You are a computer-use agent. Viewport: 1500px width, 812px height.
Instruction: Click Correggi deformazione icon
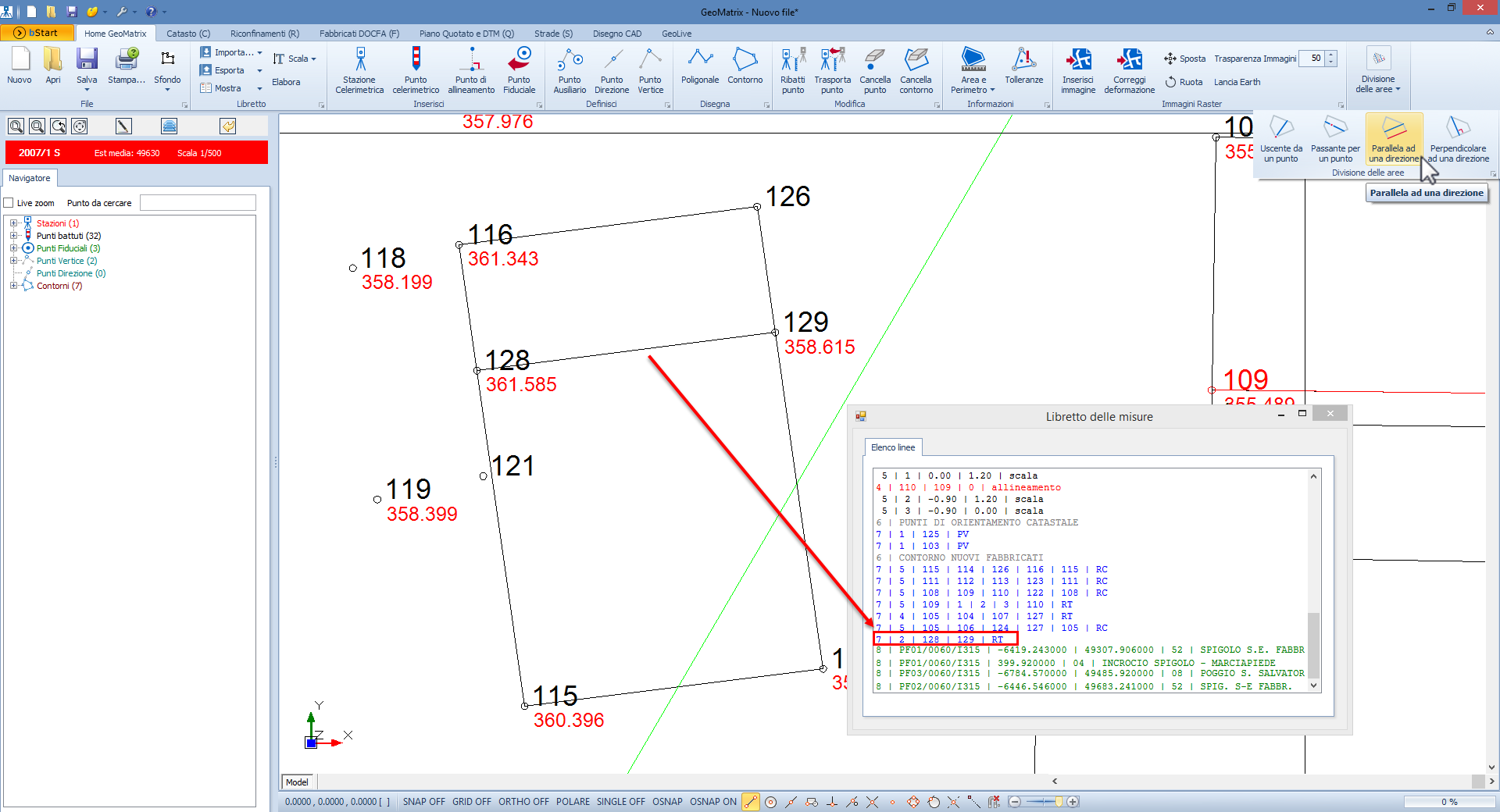pos(1130,69)
